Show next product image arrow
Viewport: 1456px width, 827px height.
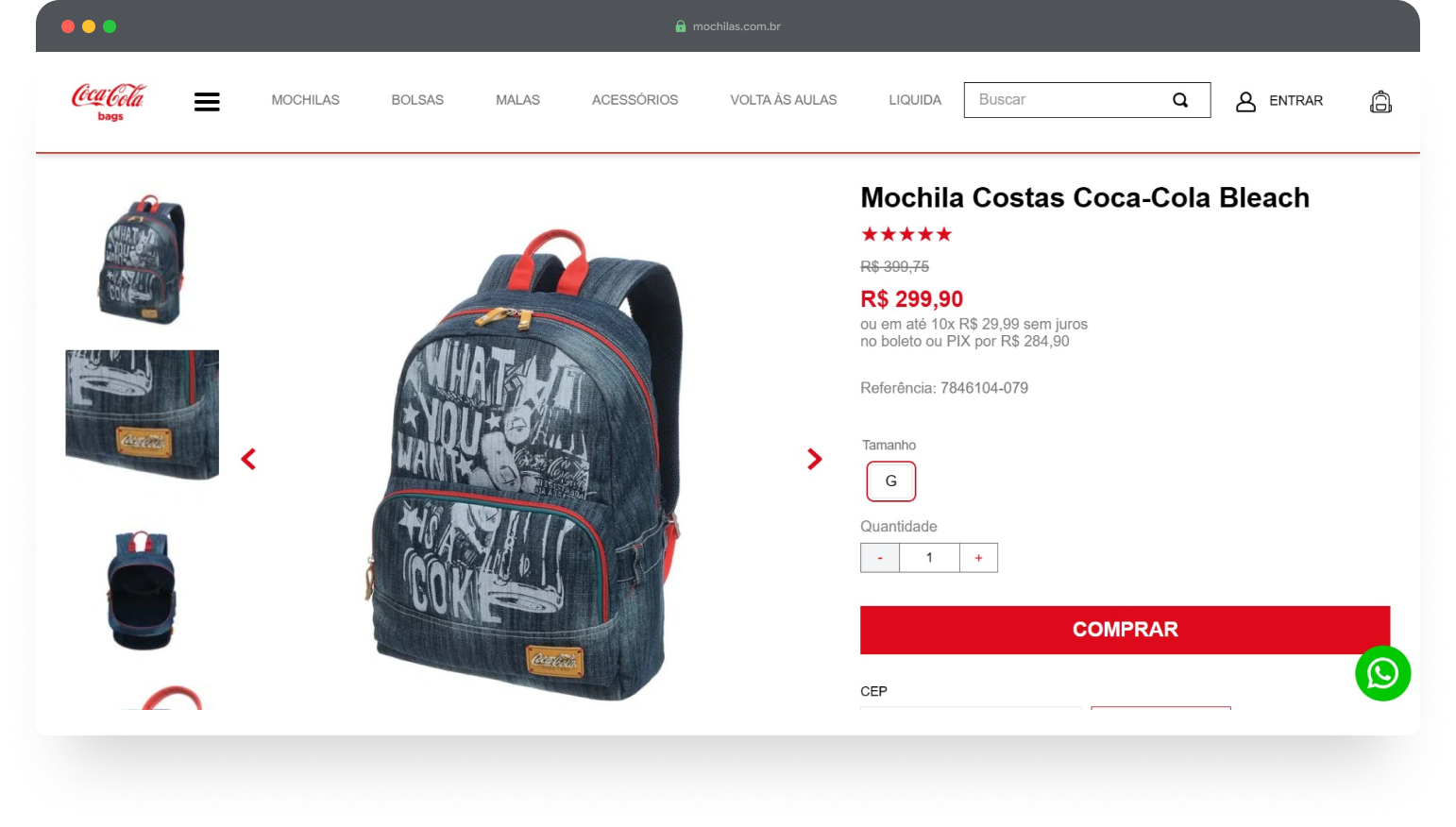click(x=814, y=459)
